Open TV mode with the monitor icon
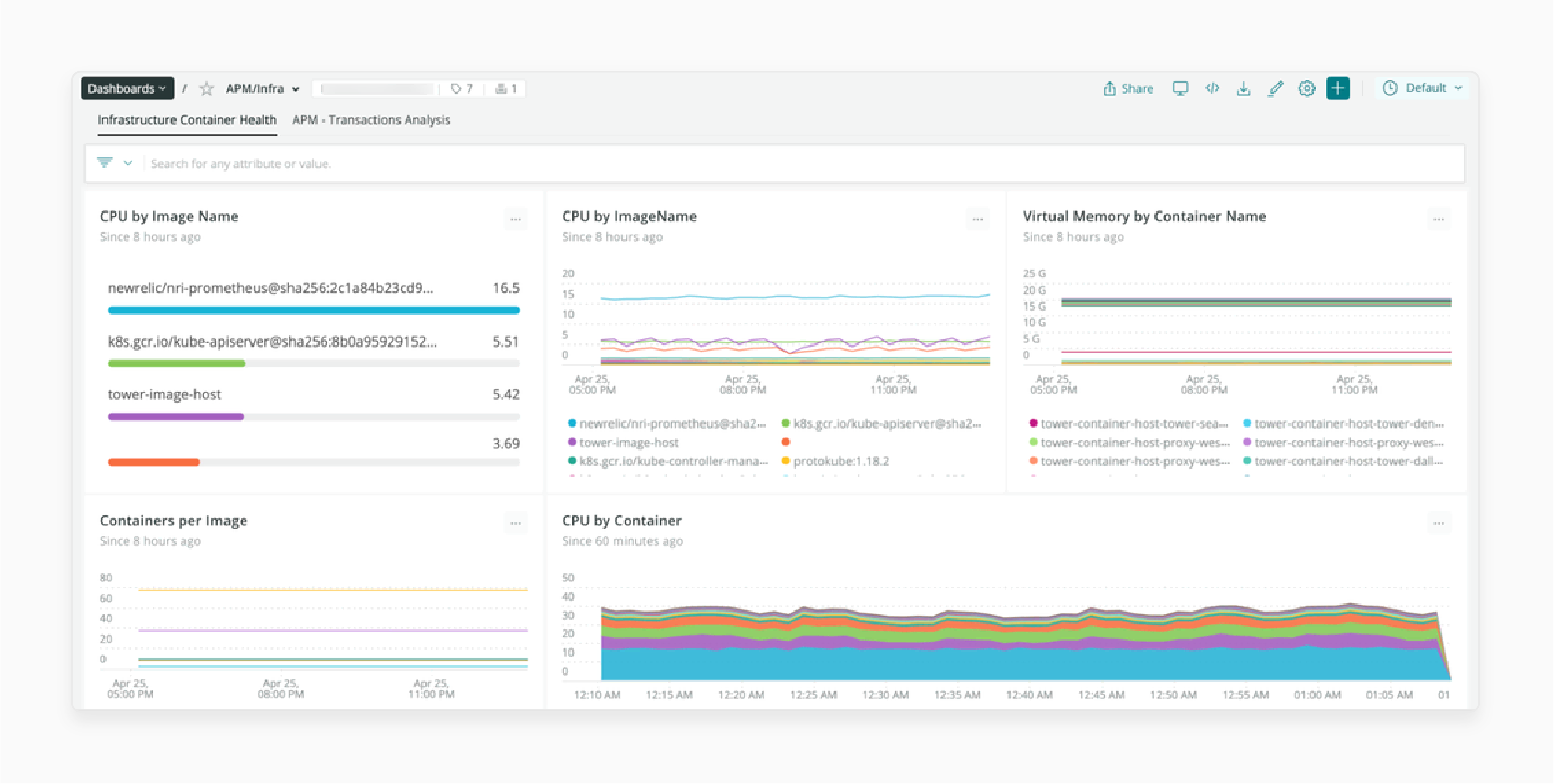The width and height of the screenshot is (1554, 784). pos(1180,89)
